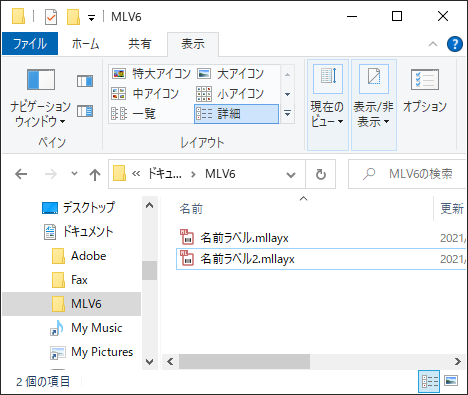Click the folder icon in address bar
Image resolution: width=468 pixels, height=395 pixels.
119,174
